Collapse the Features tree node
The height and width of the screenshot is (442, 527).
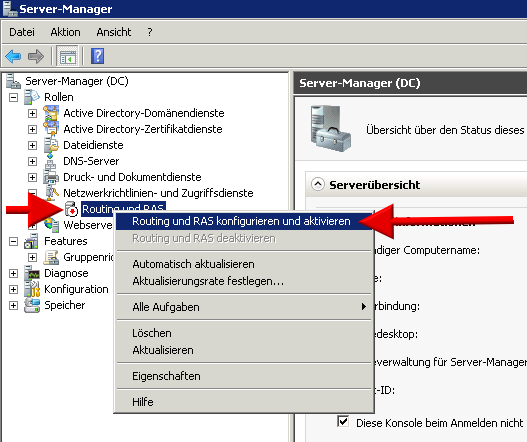13,241
